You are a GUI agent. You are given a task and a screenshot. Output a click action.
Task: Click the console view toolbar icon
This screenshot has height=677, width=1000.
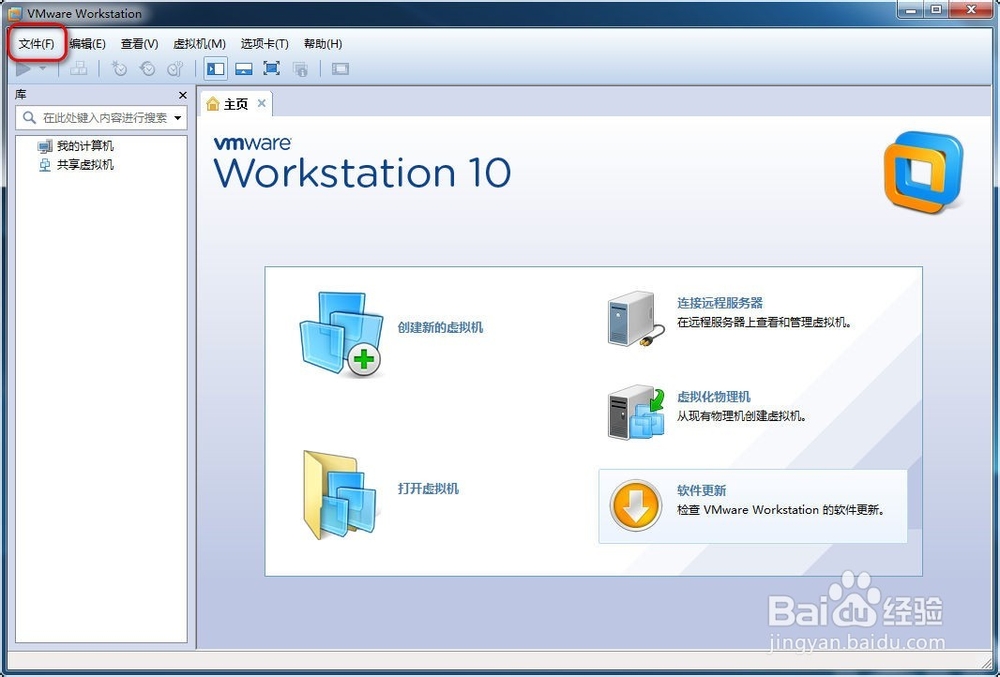[x=341, y=69]
